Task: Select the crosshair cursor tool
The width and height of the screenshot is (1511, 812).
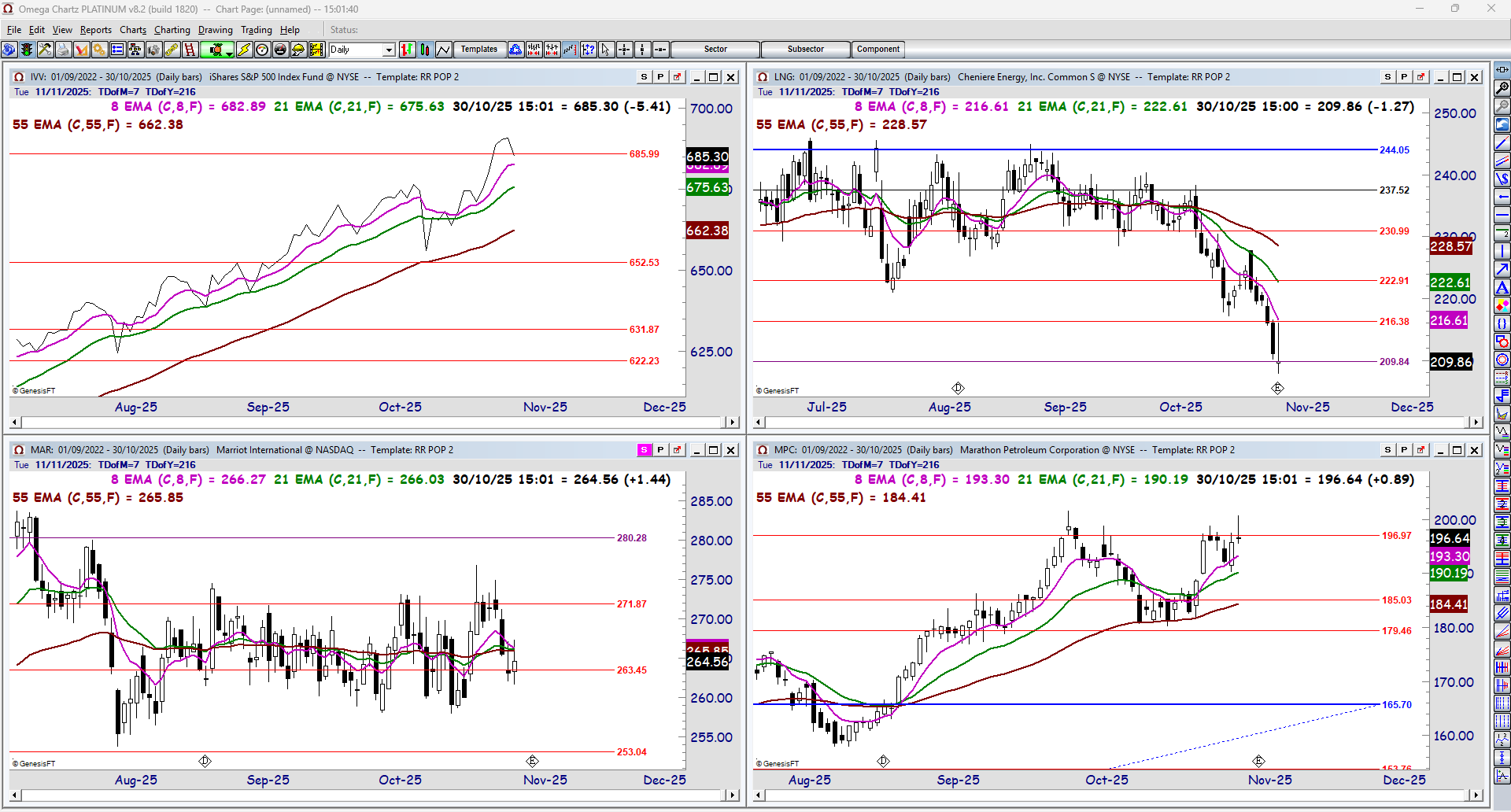Action: [x=624, y=50]
